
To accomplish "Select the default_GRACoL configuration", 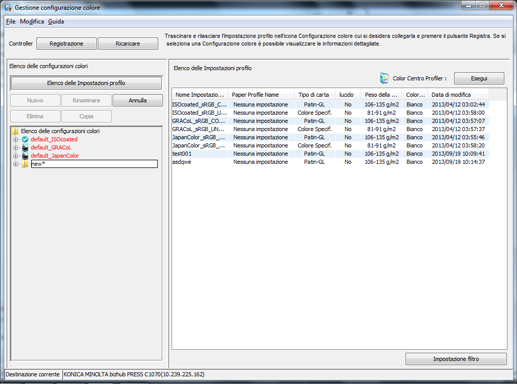I will [51, 148].
